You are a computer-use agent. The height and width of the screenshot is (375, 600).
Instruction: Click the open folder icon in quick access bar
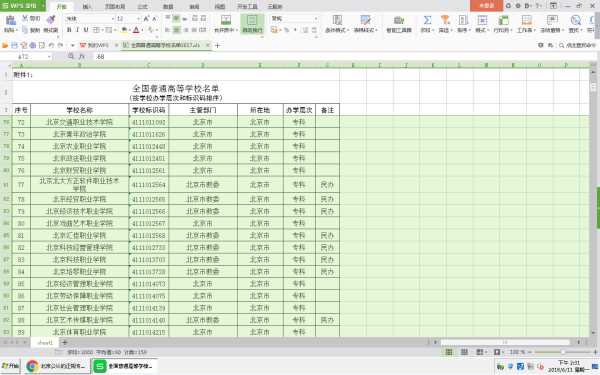[x=5, y=46]
